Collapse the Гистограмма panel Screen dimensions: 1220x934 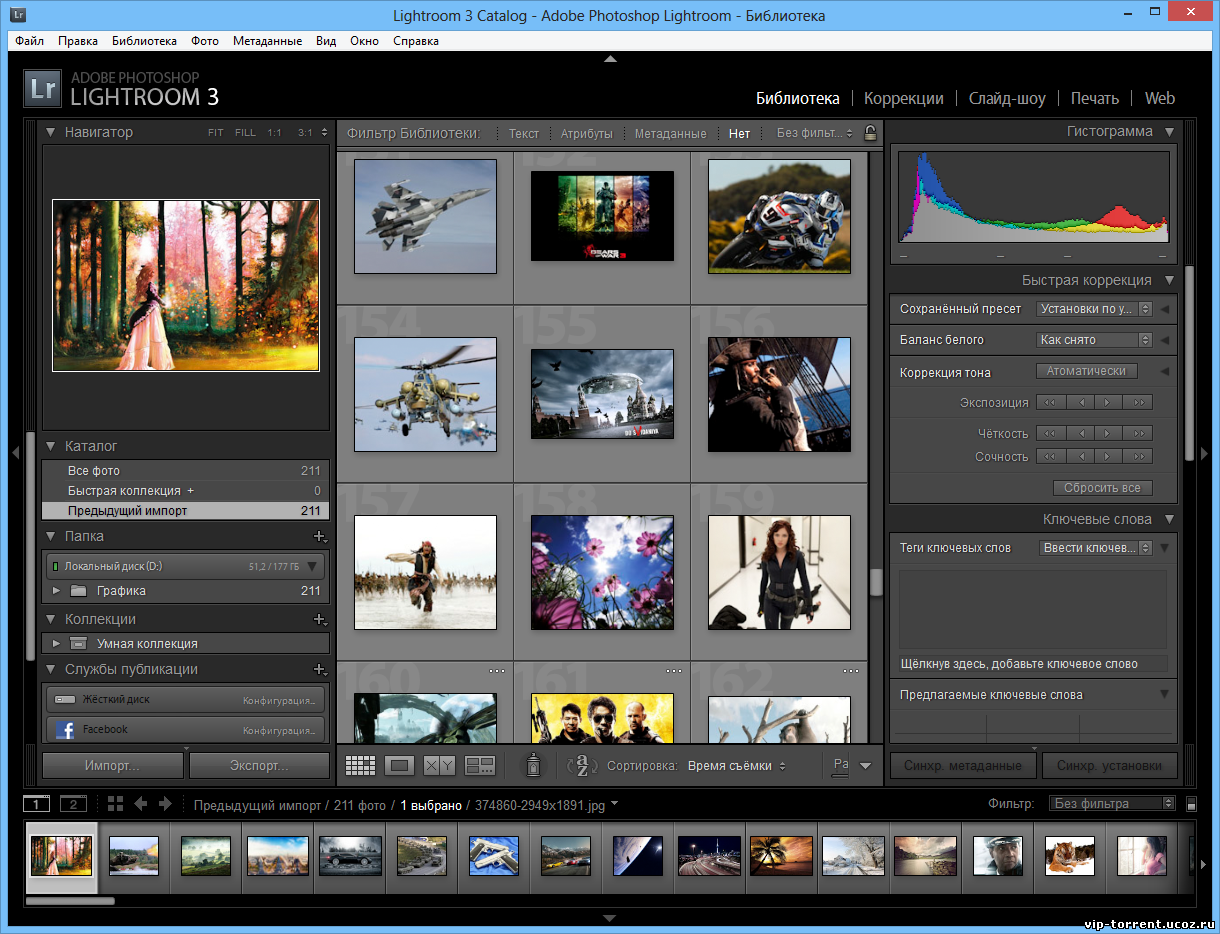[1169, 131]
